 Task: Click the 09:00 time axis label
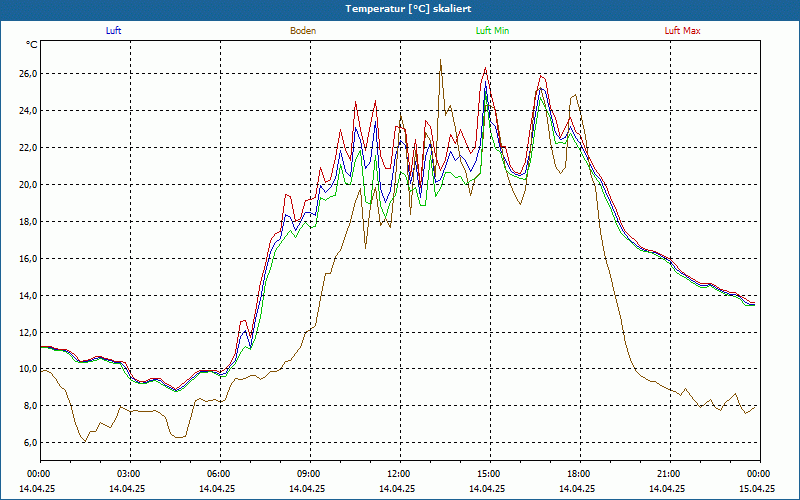tap(310, 474)
